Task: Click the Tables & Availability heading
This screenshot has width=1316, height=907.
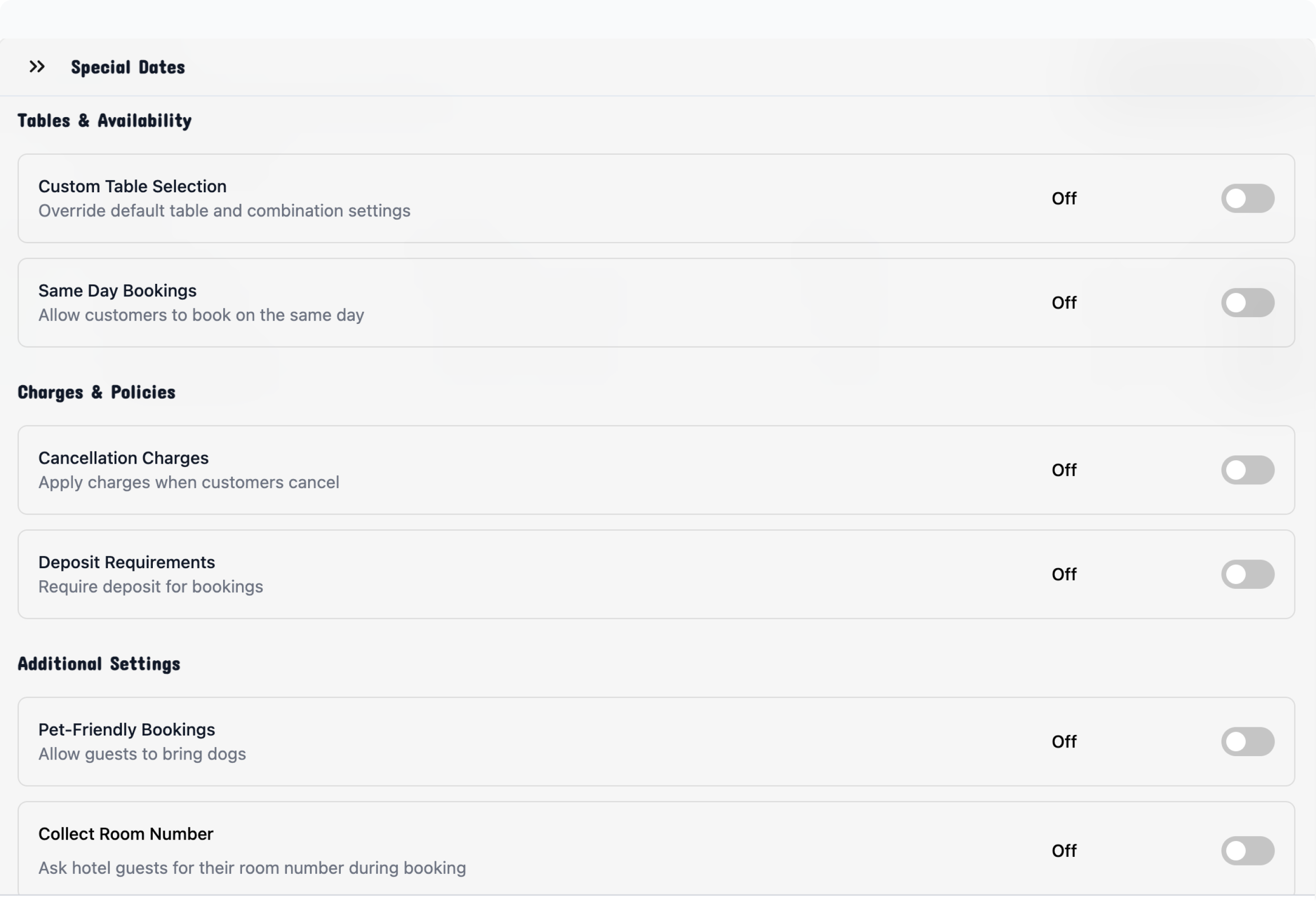Action: (x=105, y=120)
